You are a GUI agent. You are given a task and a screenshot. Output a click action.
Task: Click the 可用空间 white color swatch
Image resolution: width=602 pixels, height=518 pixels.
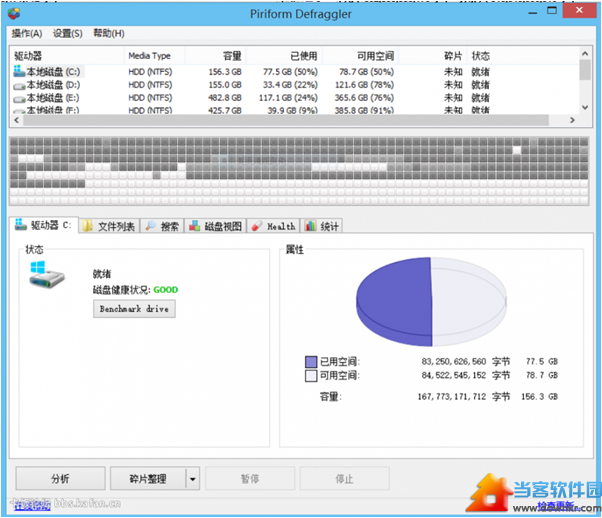(x=311, y=376)
